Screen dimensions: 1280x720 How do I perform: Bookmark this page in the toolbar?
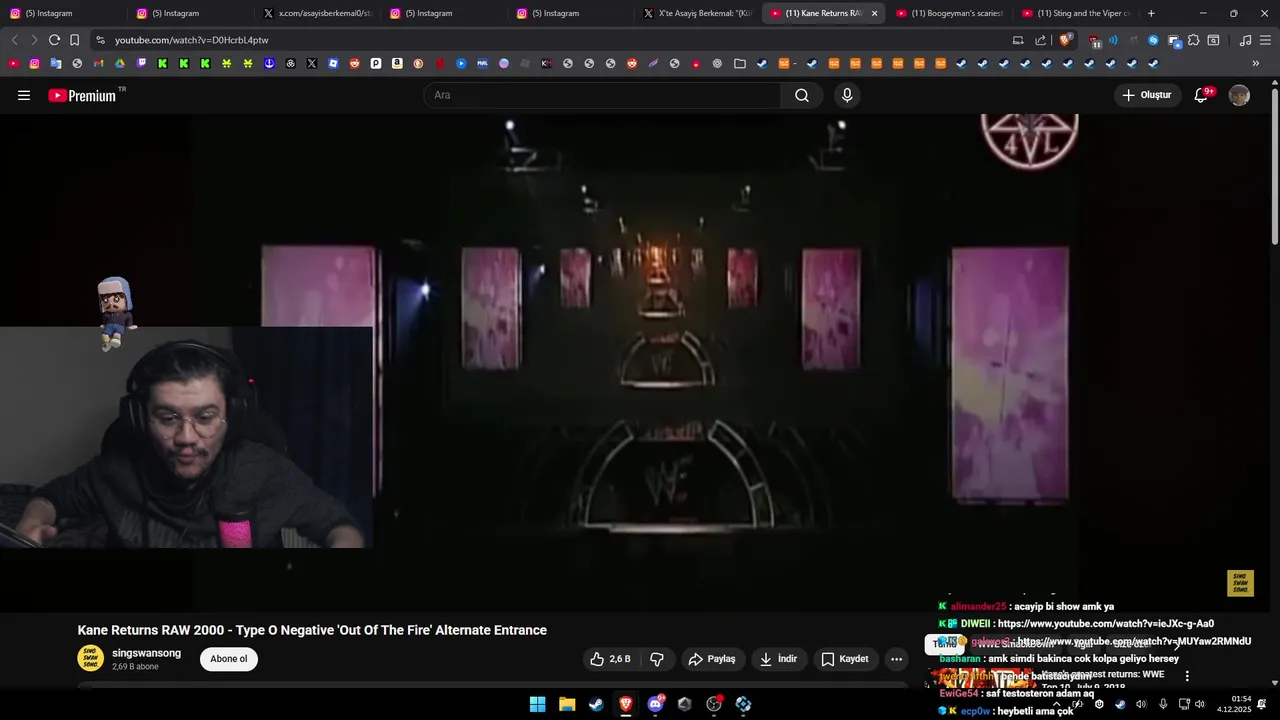tap(74, 40)
